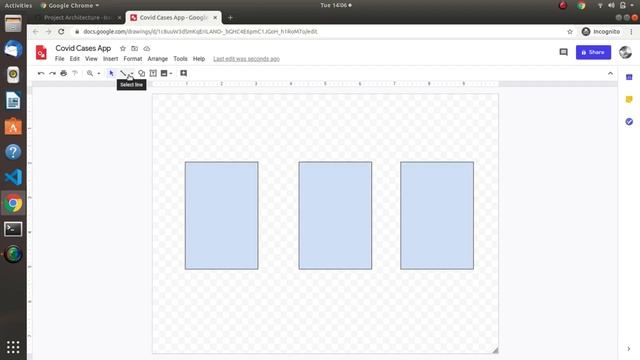Open the Insert menu
The image size is (640, 360).
coord(110,59)
